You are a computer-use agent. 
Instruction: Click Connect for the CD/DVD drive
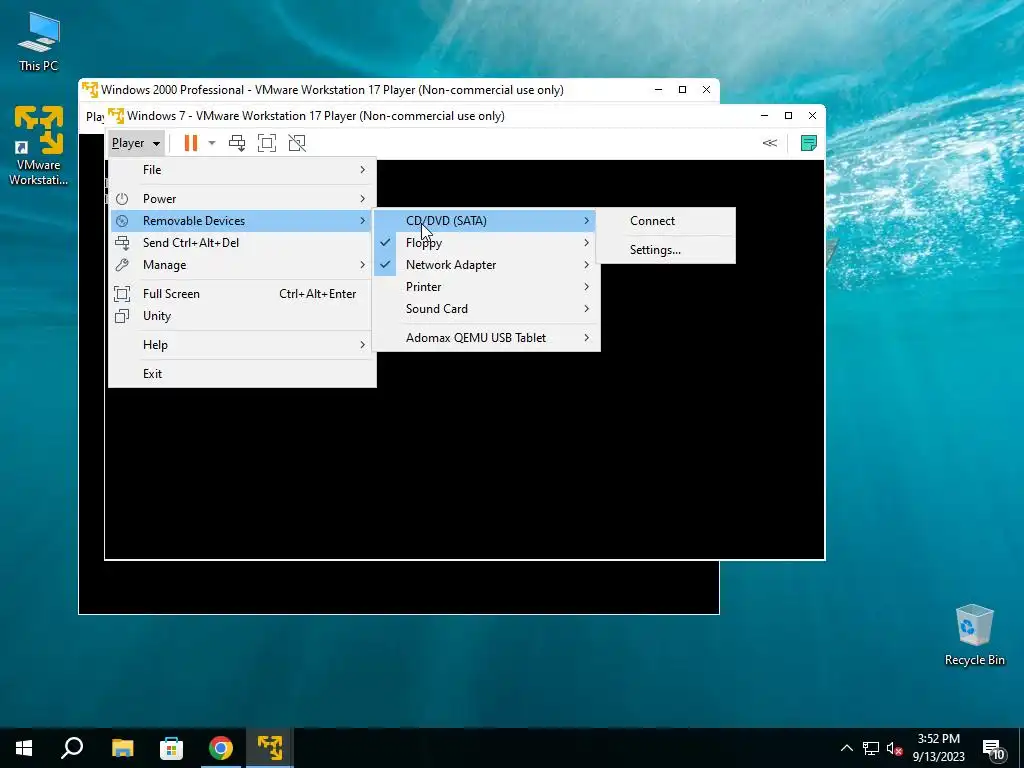coord(665,221)
